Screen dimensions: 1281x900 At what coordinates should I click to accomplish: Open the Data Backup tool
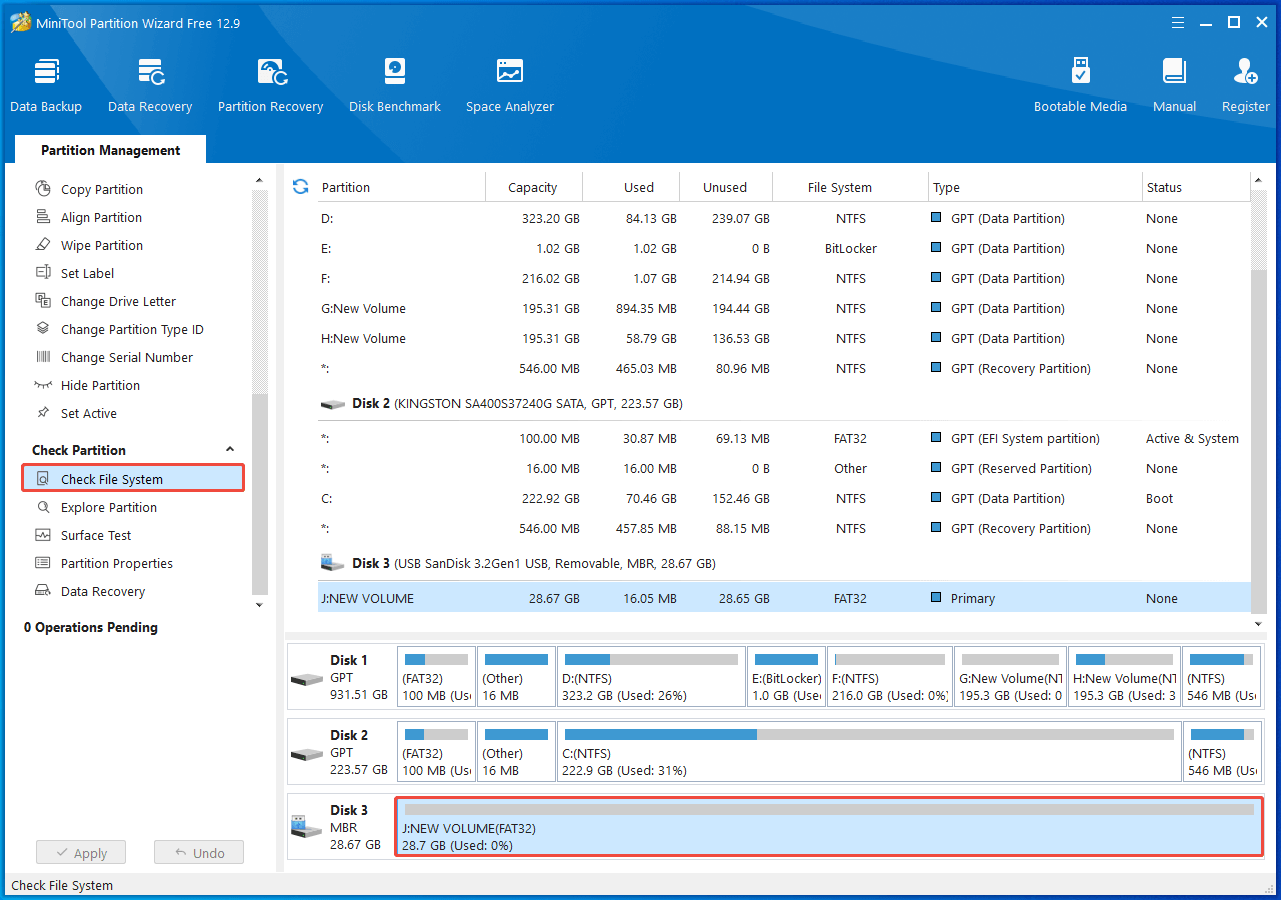pyautogui.click(x=46, y=82)
